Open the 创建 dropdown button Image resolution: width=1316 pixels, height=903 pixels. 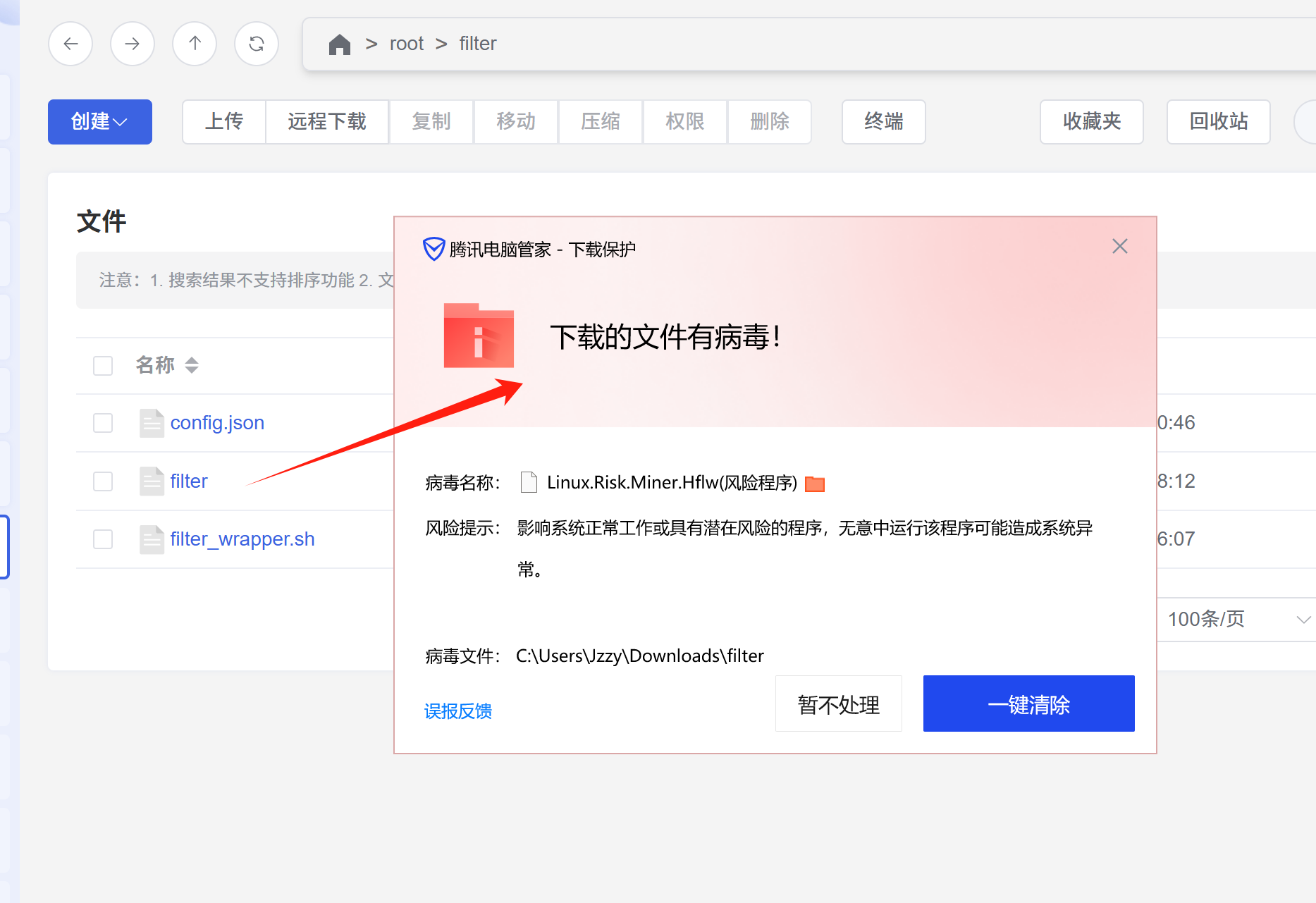(x=100, y=122)
